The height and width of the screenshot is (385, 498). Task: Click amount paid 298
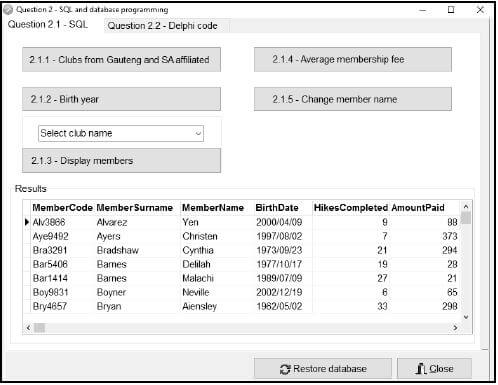tap(450, 306)
